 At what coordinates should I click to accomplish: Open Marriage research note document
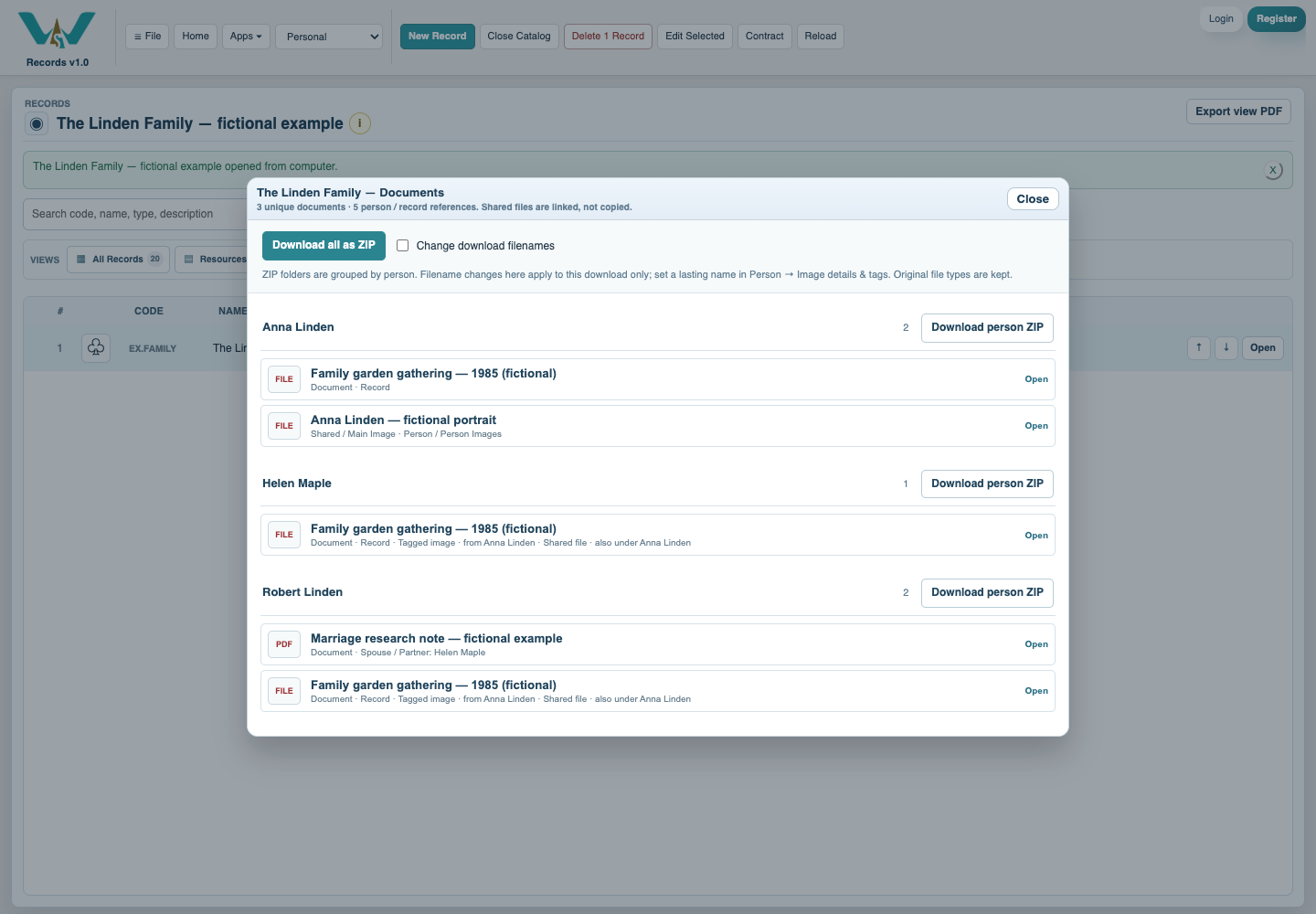1036,644
